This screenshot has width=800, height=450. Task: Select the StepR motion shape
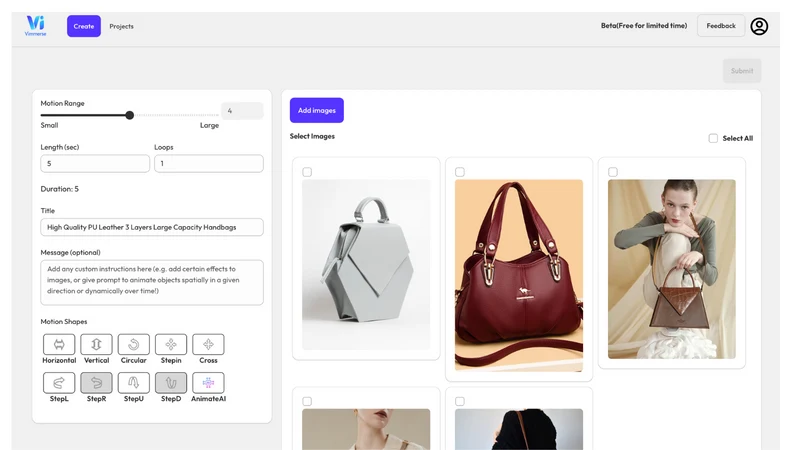[x=96, y=383]
